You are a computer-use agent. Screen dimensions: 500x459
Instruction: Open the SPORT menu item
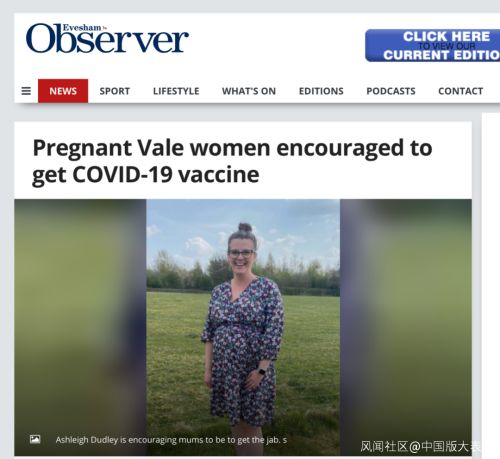click(x=115, y=91)
